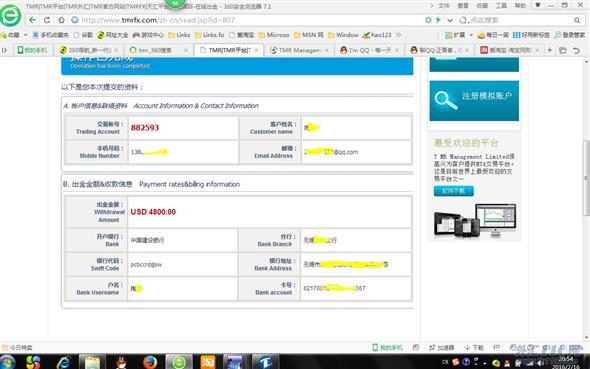Click the page vertical scrollbar

(x=586, y=178)
